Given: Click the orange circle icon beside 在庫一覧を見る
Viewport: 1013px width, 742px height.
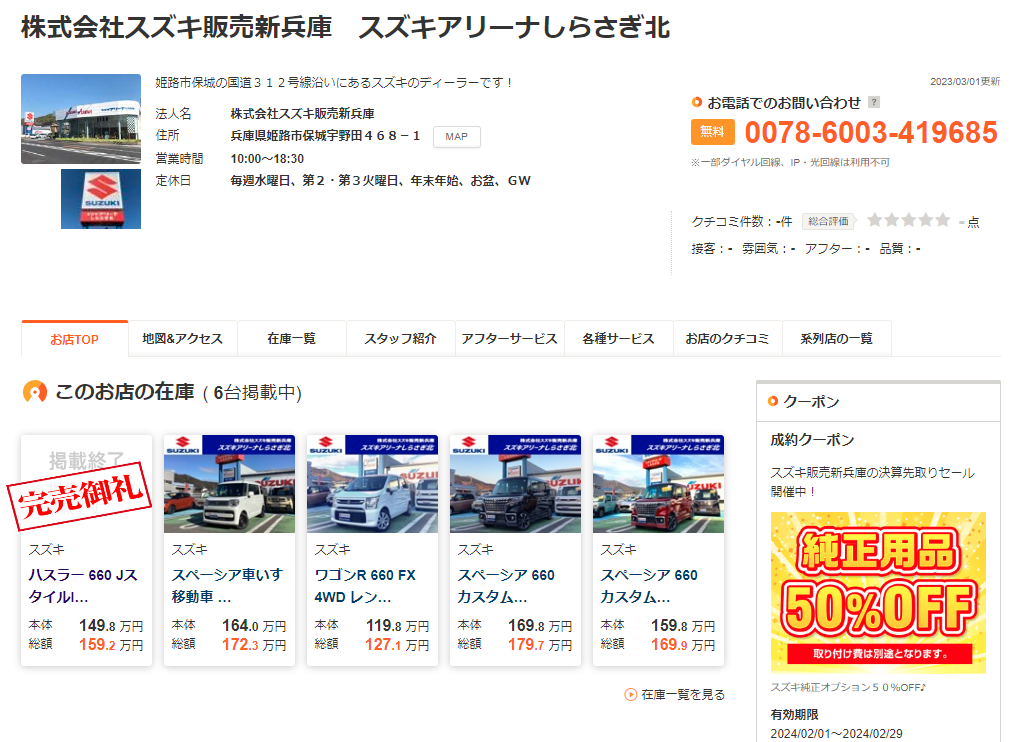Looking at the screenshot, I should click(x=631, y=694).
